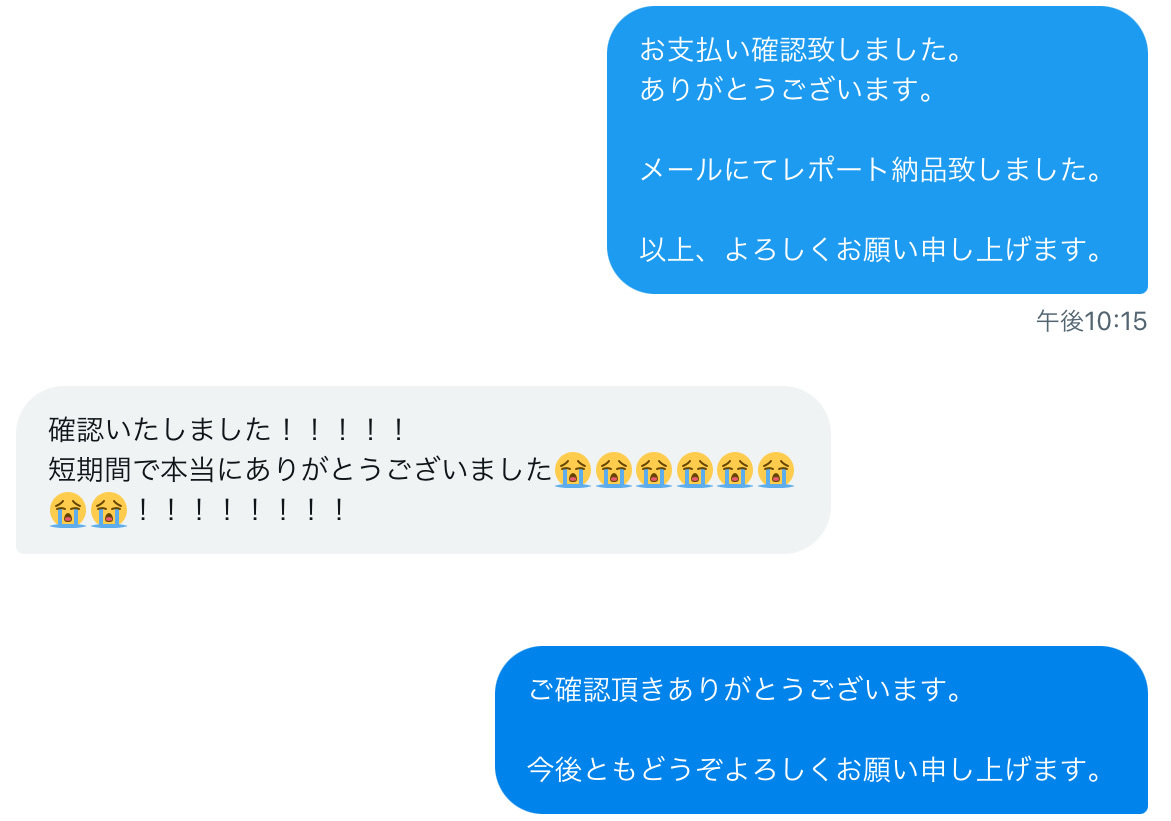The height and width of the screenshot is (821, 1171).
Task: Select the 短期間で本当にありがとうございました text
Action: click(x=300, y=470)
